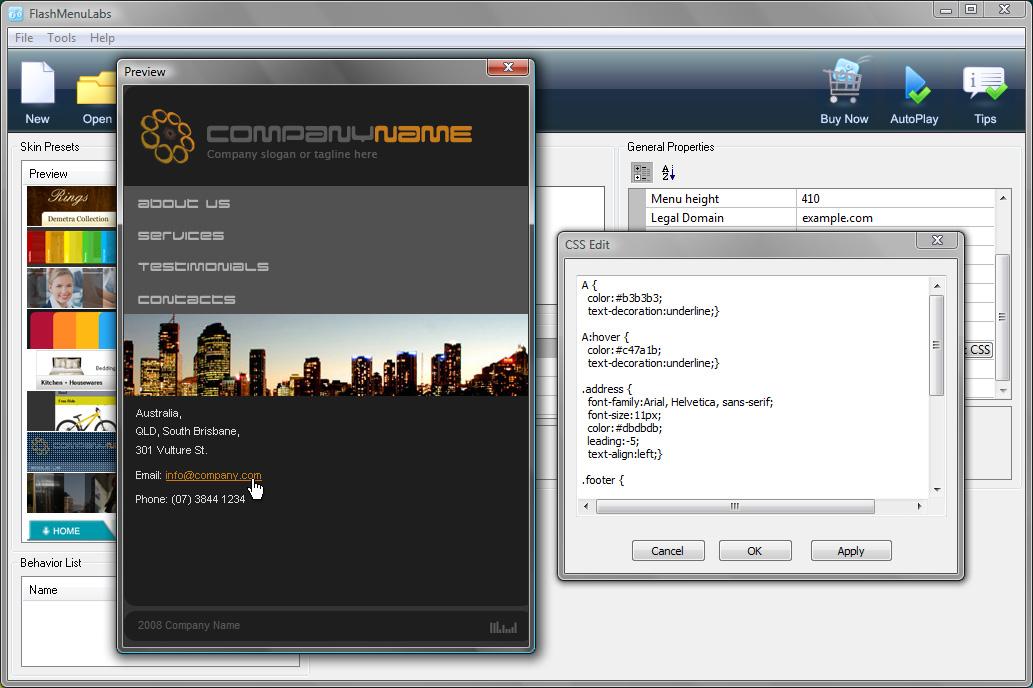Image resolution: width=1033 pixels, height=688 pixels.
Task: Click the Open folder toolbar icon
Action: pos(97,88)
